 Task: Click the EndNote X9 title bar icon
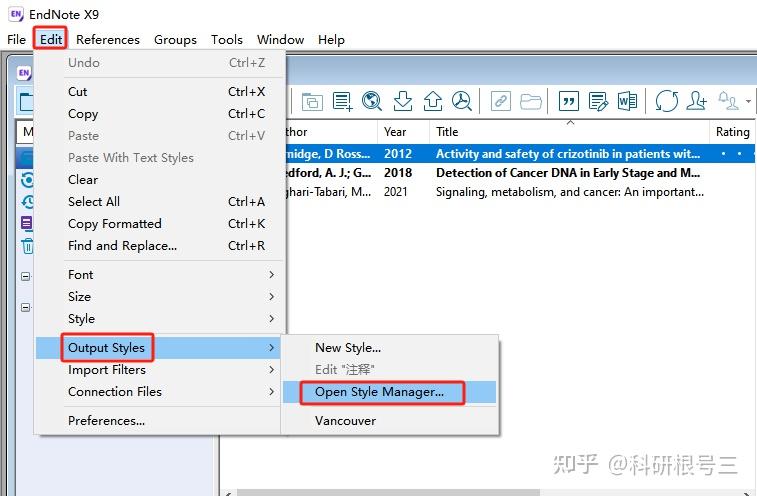click(15, 14)
